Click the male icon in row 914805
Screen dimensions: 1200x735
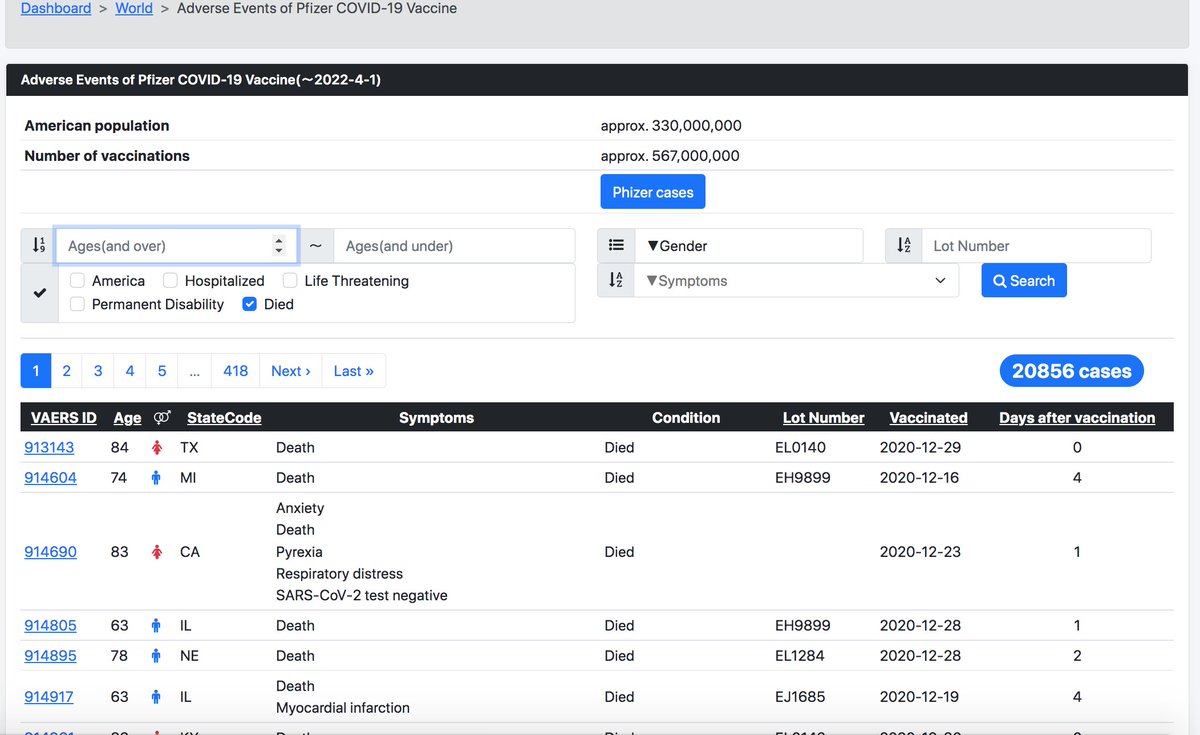[x=156, y=626]
